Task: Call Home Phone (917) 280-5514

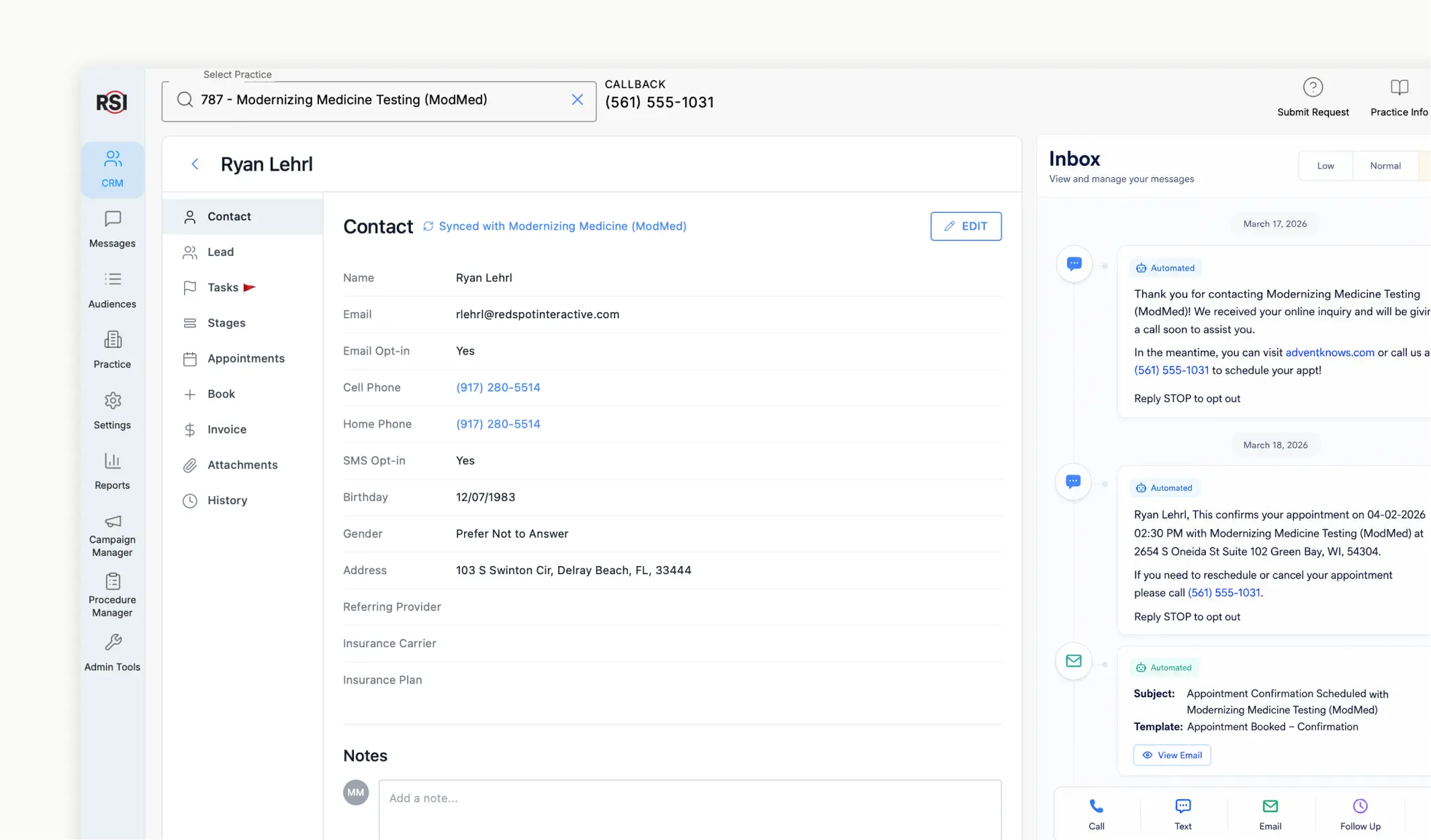Action: tap(498, 424)
